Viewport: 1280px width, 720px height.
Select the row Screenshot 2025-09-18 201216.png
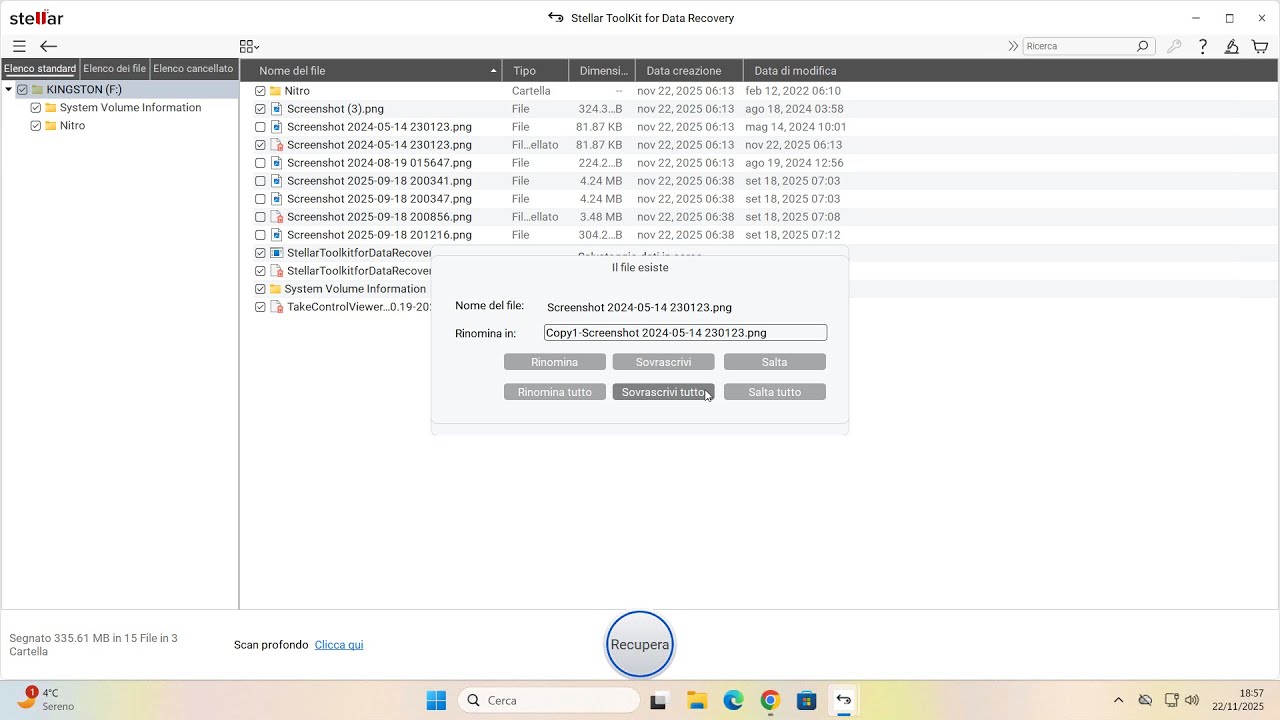click(x=758, y=235)
